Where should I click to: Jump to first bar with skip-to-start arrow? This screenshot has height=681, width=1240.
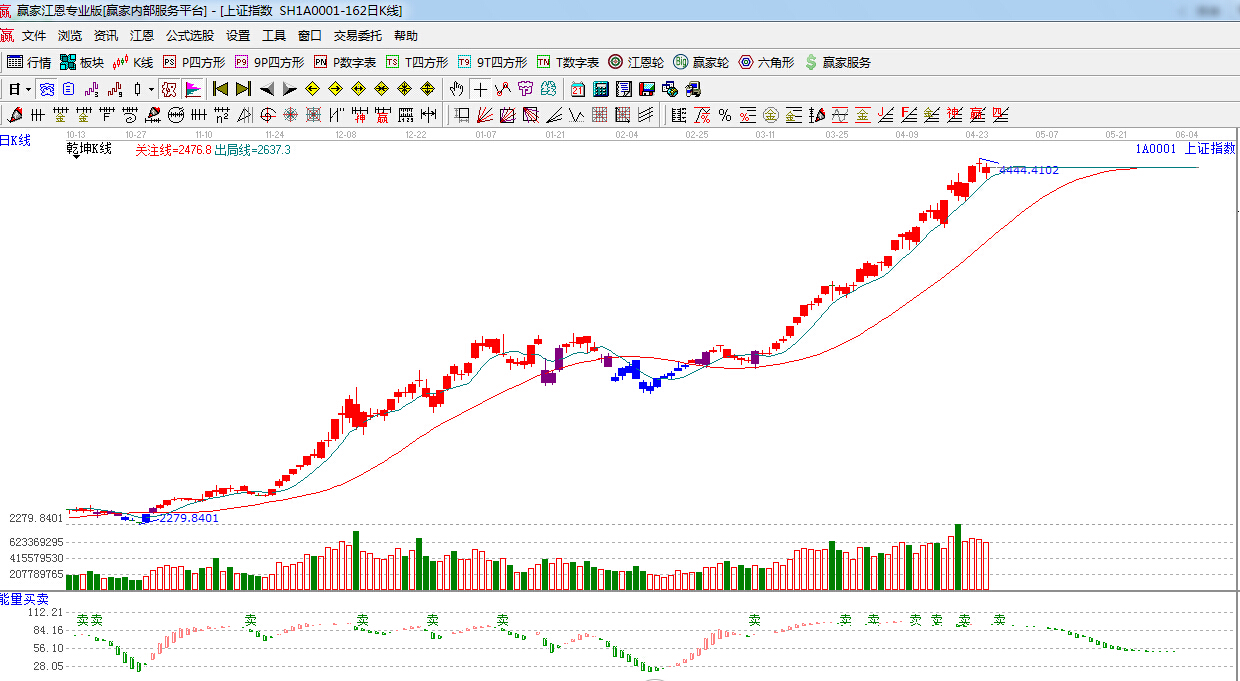pos(221,89)
